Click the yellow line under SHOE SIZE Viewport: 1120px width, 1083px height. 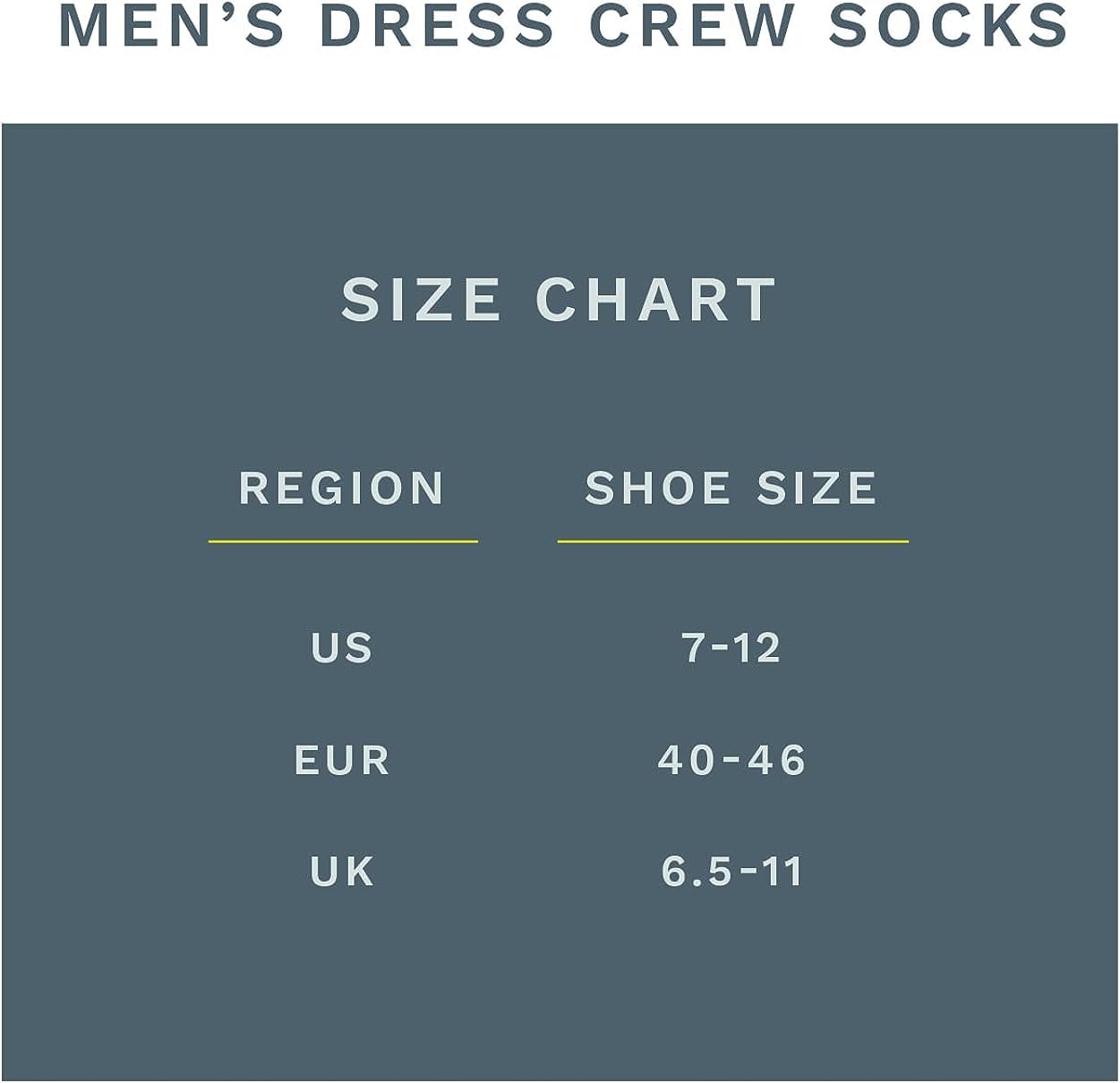pos(732,541)
